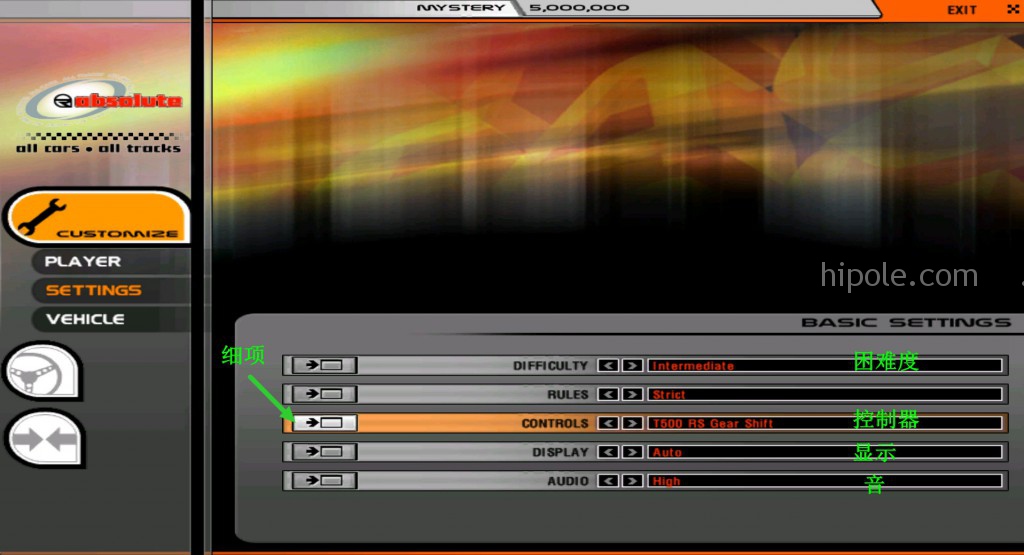
Task: Select the converging arrows menu icon
Action: point(44,439)
